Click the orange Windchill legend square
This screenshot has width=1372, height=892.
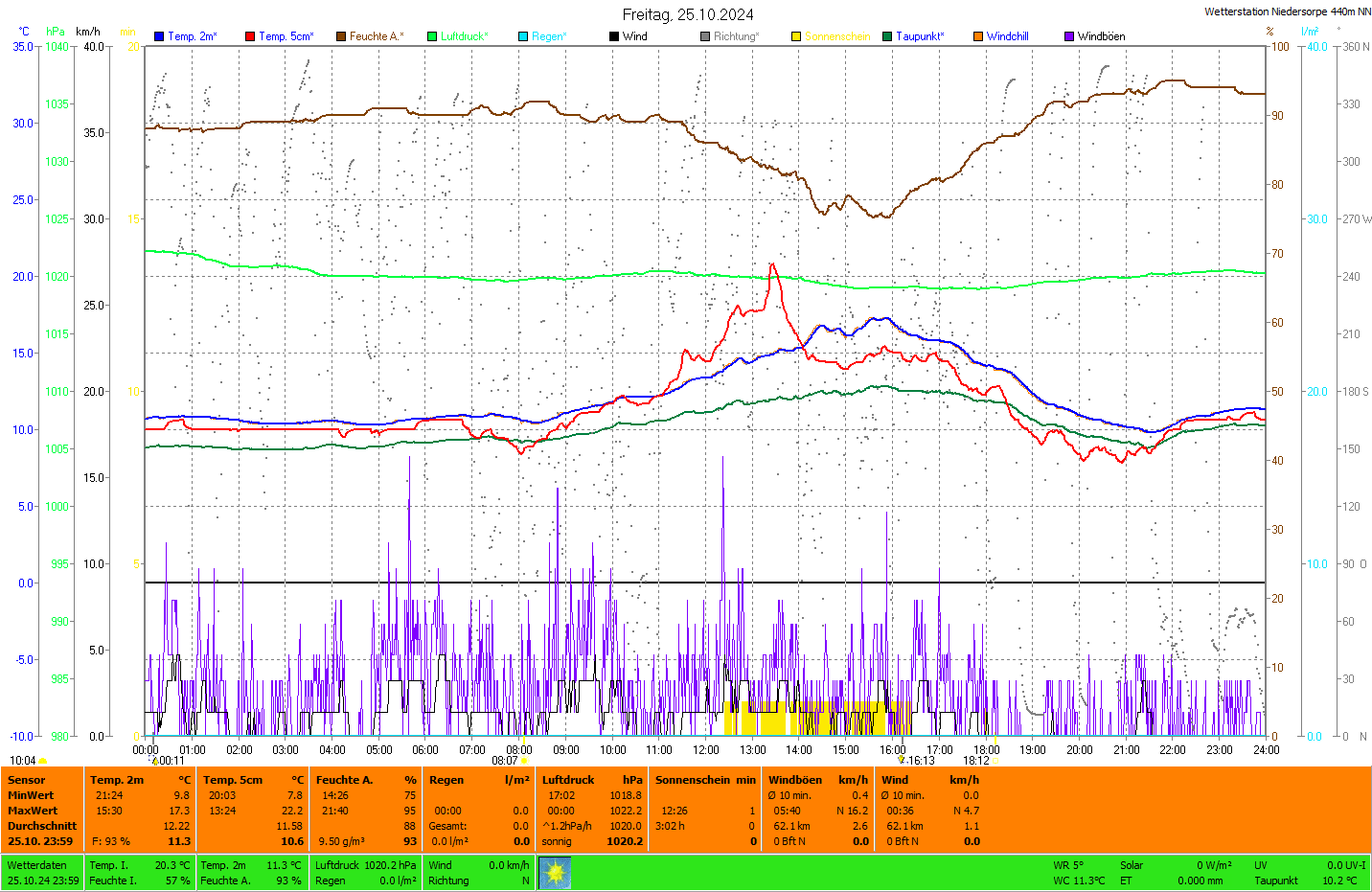click(978, 36)
